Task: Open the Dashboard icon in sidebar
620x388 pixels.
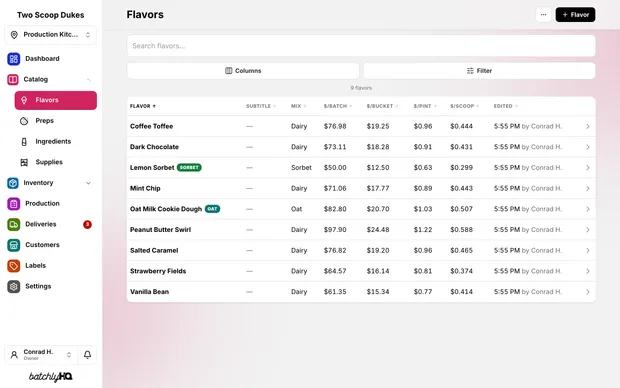Action: [14, 59]
